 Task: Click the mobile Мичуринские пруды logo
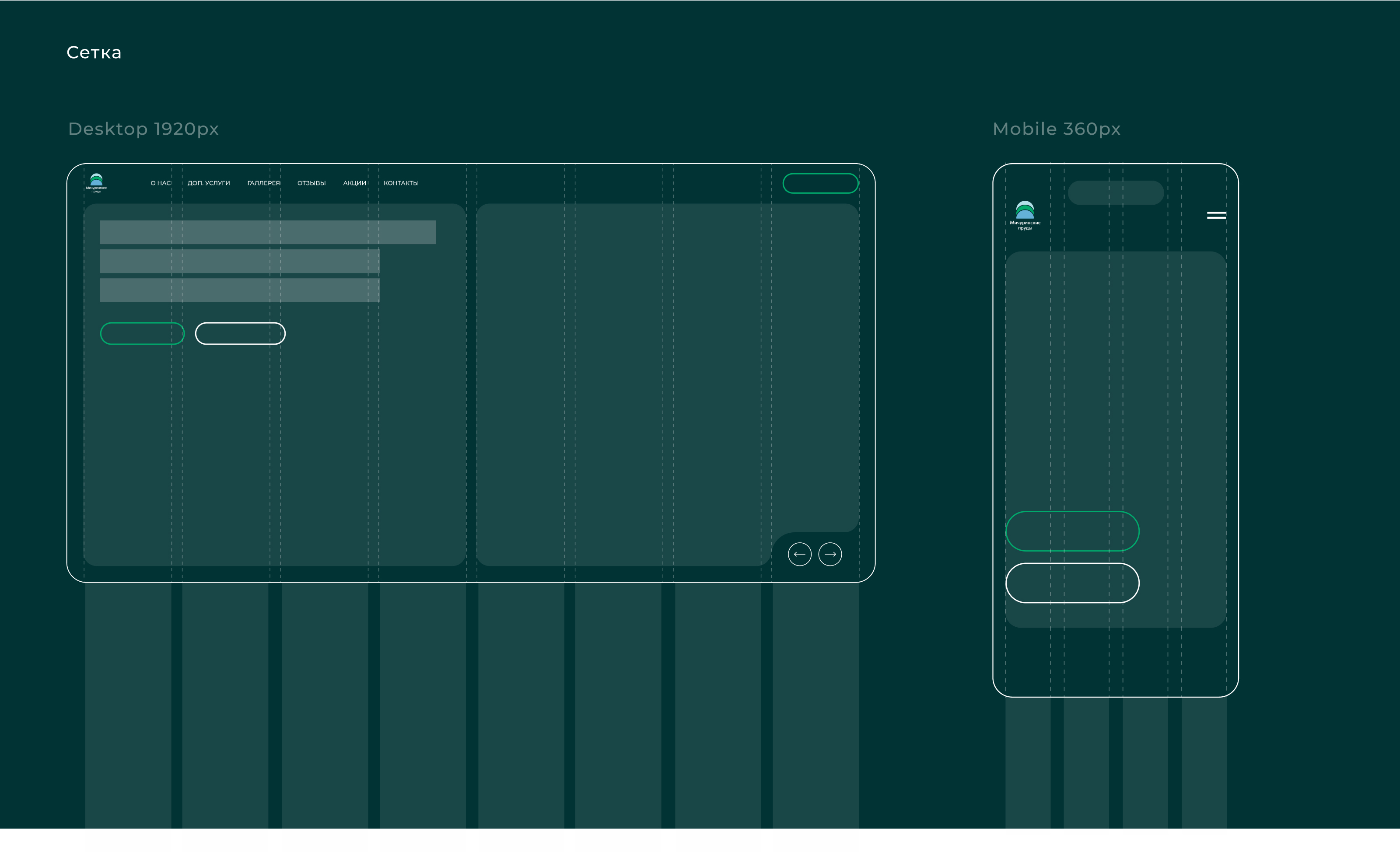1025,215
